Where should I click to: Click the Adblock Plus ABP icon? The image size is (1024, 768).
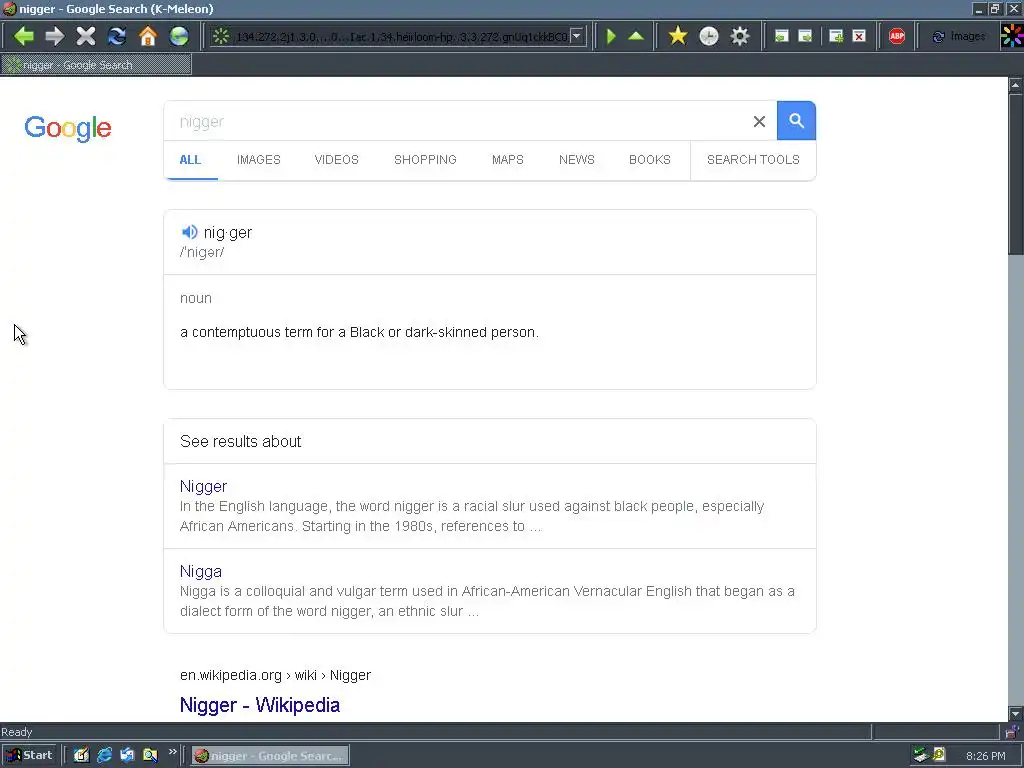[x=897, y=36]
